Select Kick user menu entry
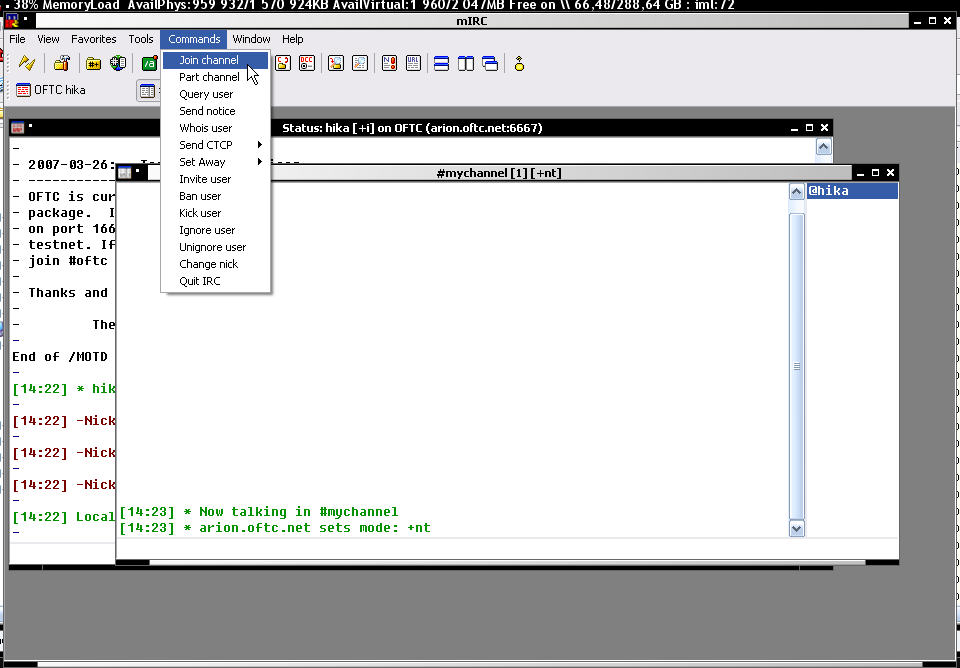Viewport: 960px width, 668px height. tap(215, 213)
